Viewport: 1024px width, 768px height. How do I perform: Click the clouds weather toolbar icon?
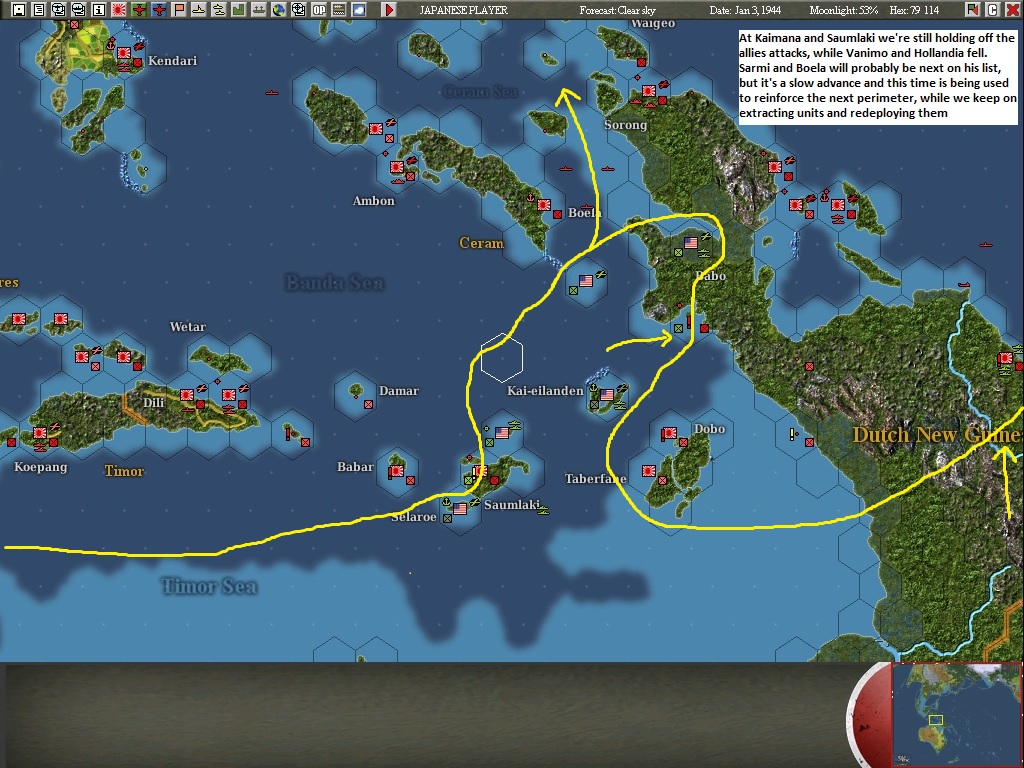click(x=359, y=10)
